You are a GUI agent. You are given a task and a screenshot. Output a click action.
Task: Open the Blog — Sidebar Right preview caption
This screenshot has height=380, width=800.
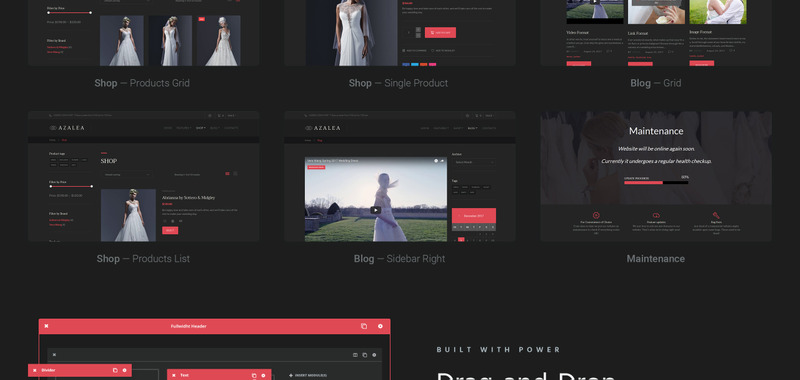[x=399, y=259]
